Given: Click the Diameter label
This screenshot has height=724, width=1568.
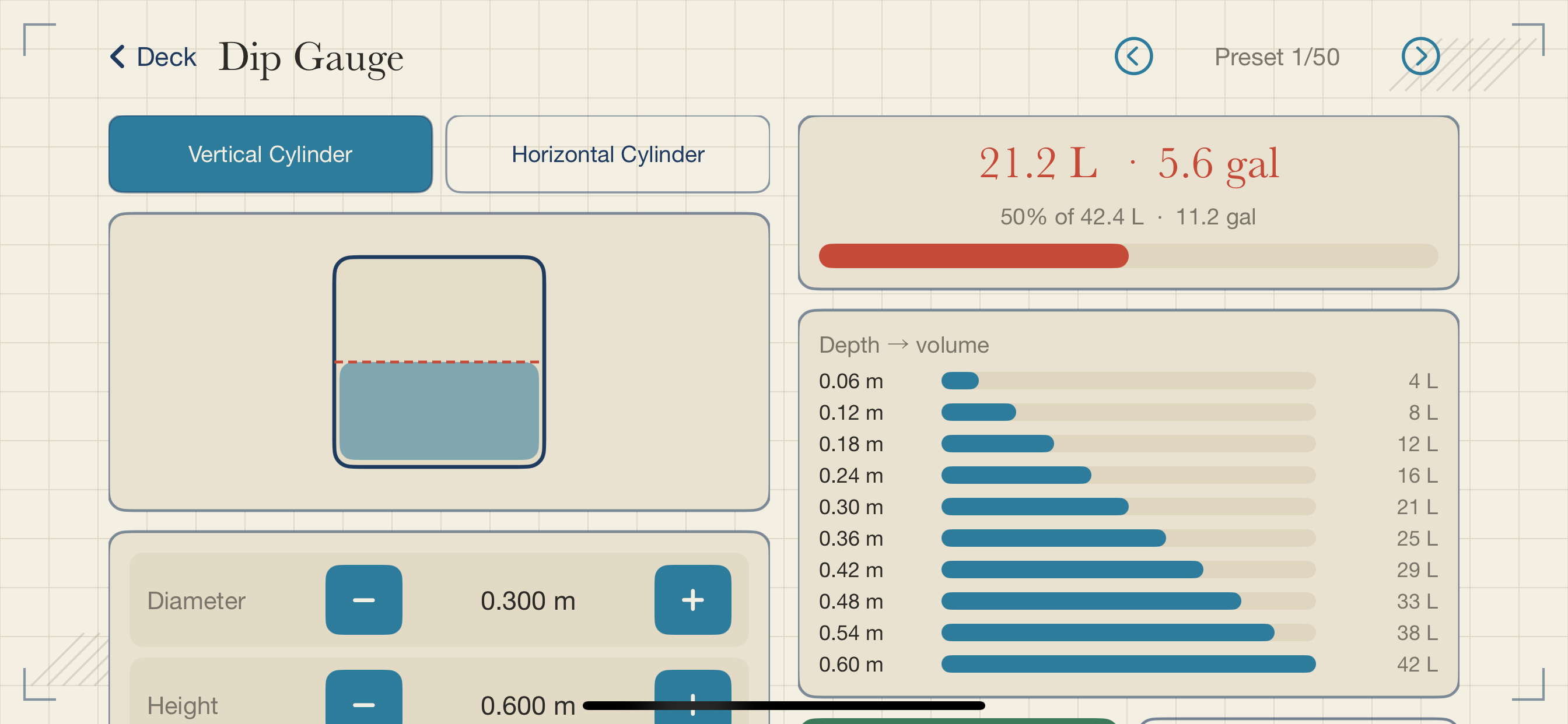Looking at the screenshot, I should (x=196, y=601).
